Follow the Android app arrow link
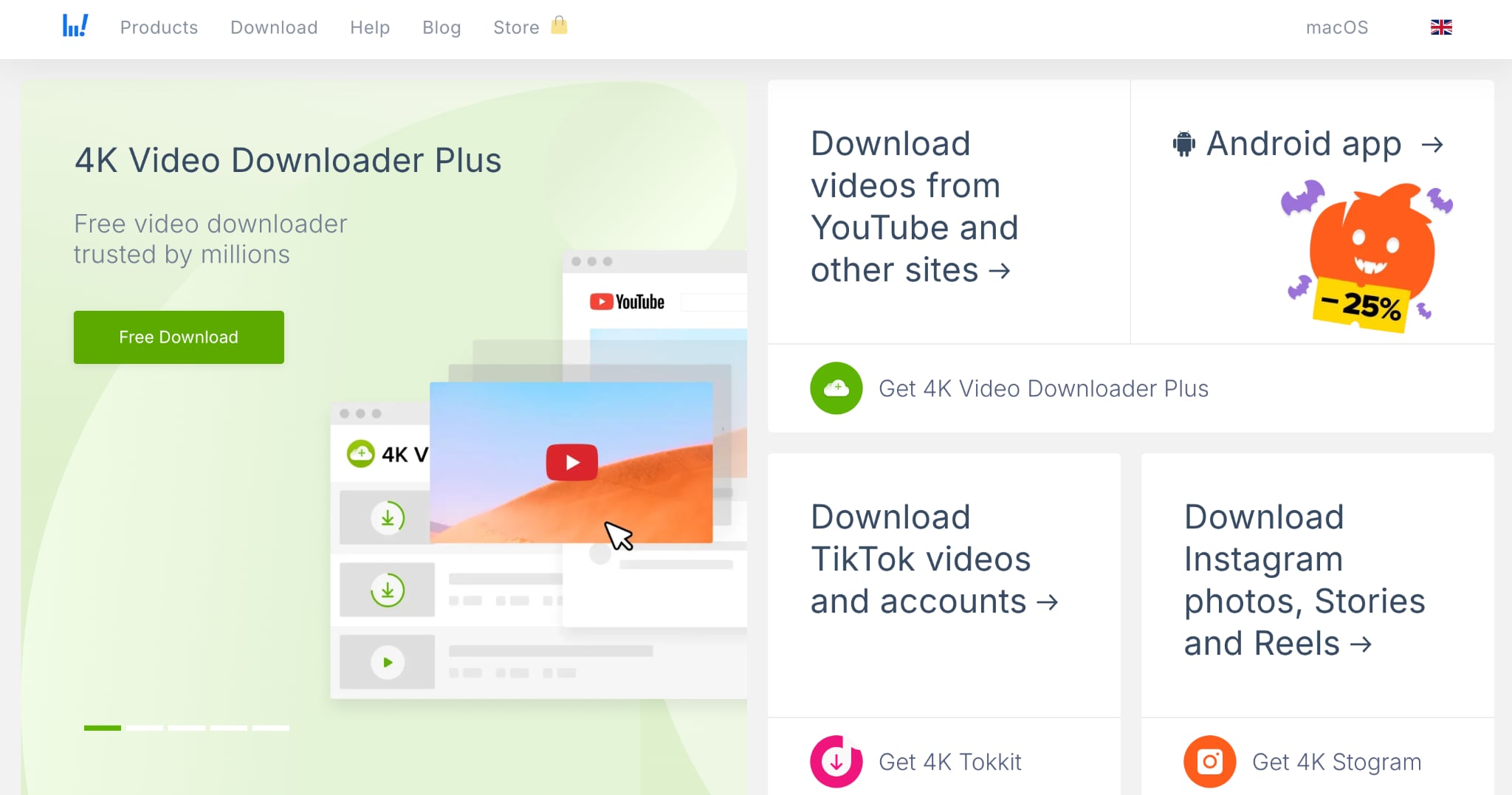 (x=1433, y=144)
